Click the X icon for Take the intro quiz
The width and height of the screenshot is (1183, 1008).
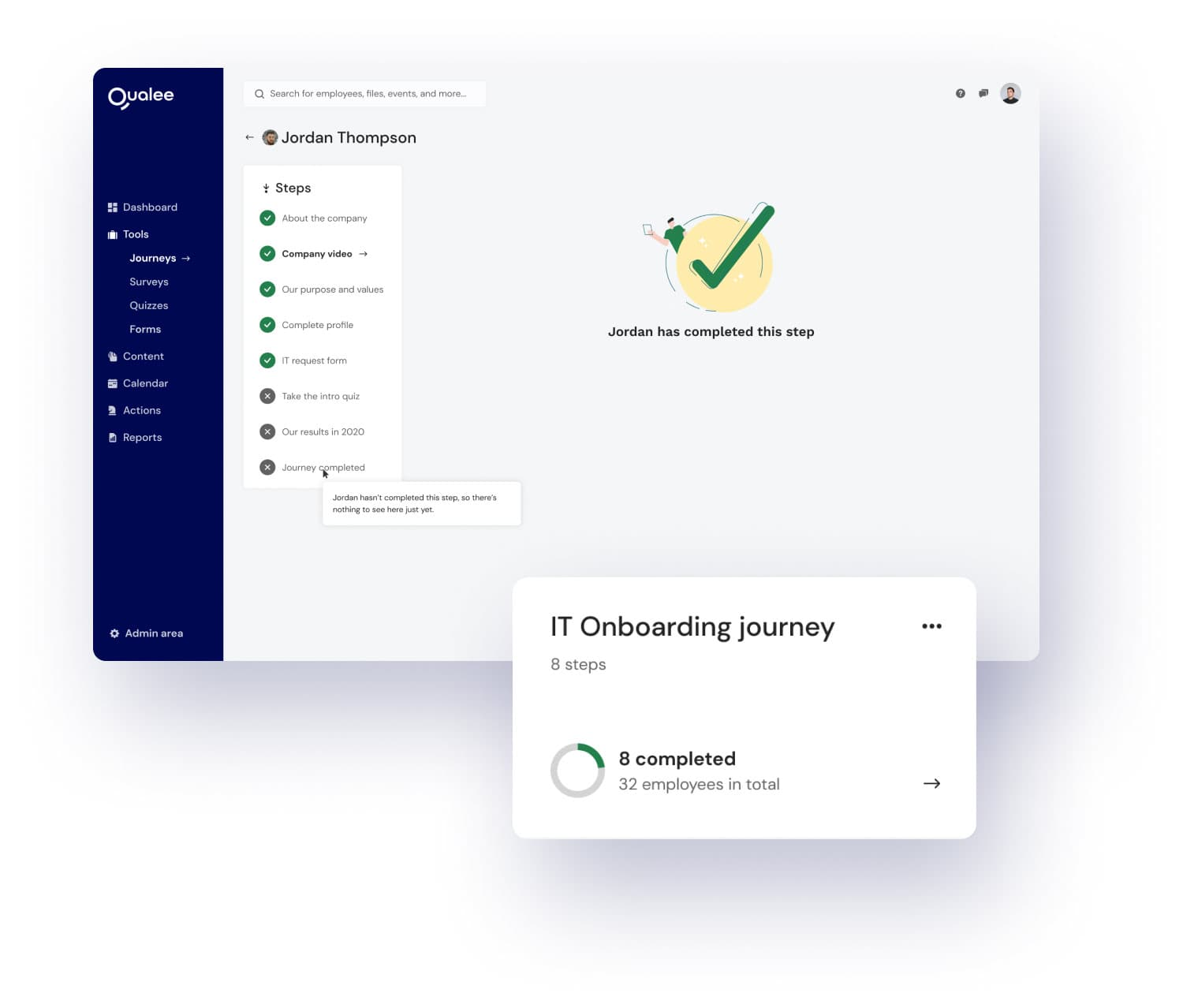(x=267, y=396)
